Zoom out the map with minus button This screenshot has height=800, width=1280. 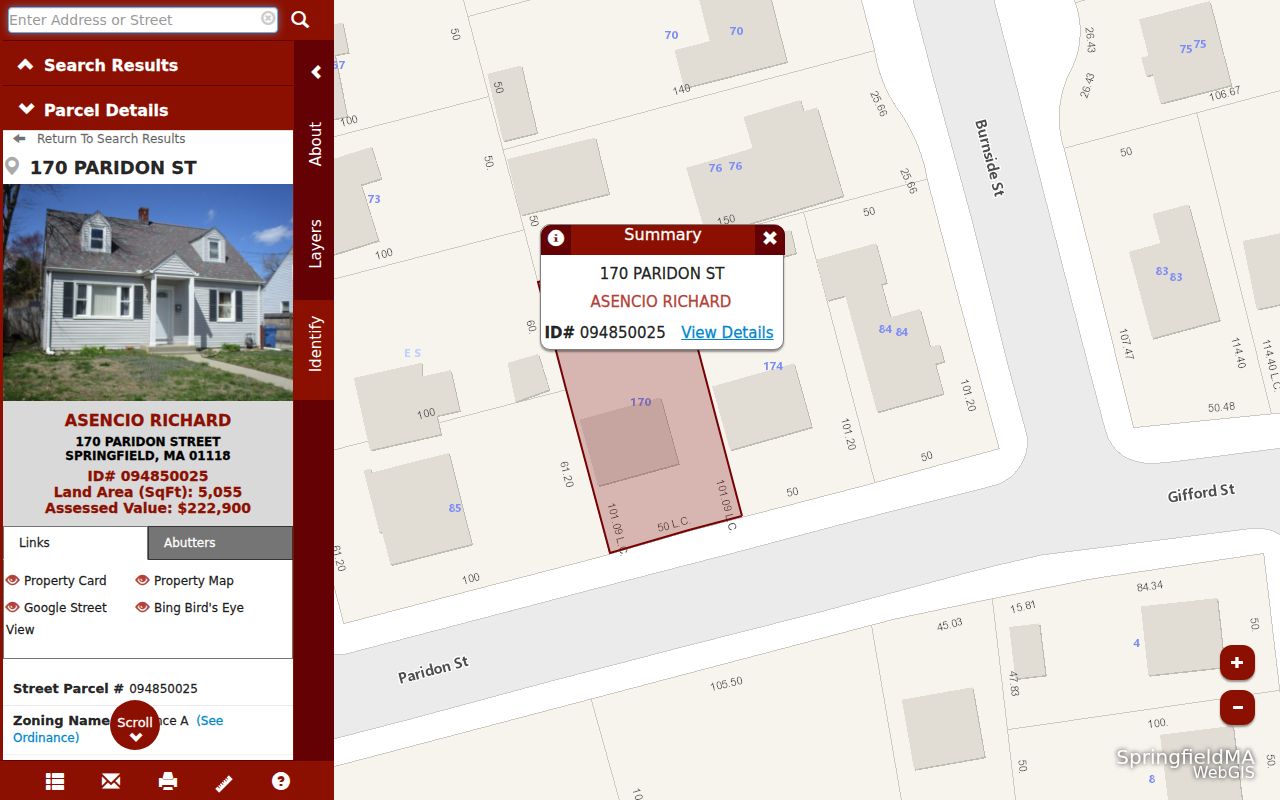(x=1237, y=707)
